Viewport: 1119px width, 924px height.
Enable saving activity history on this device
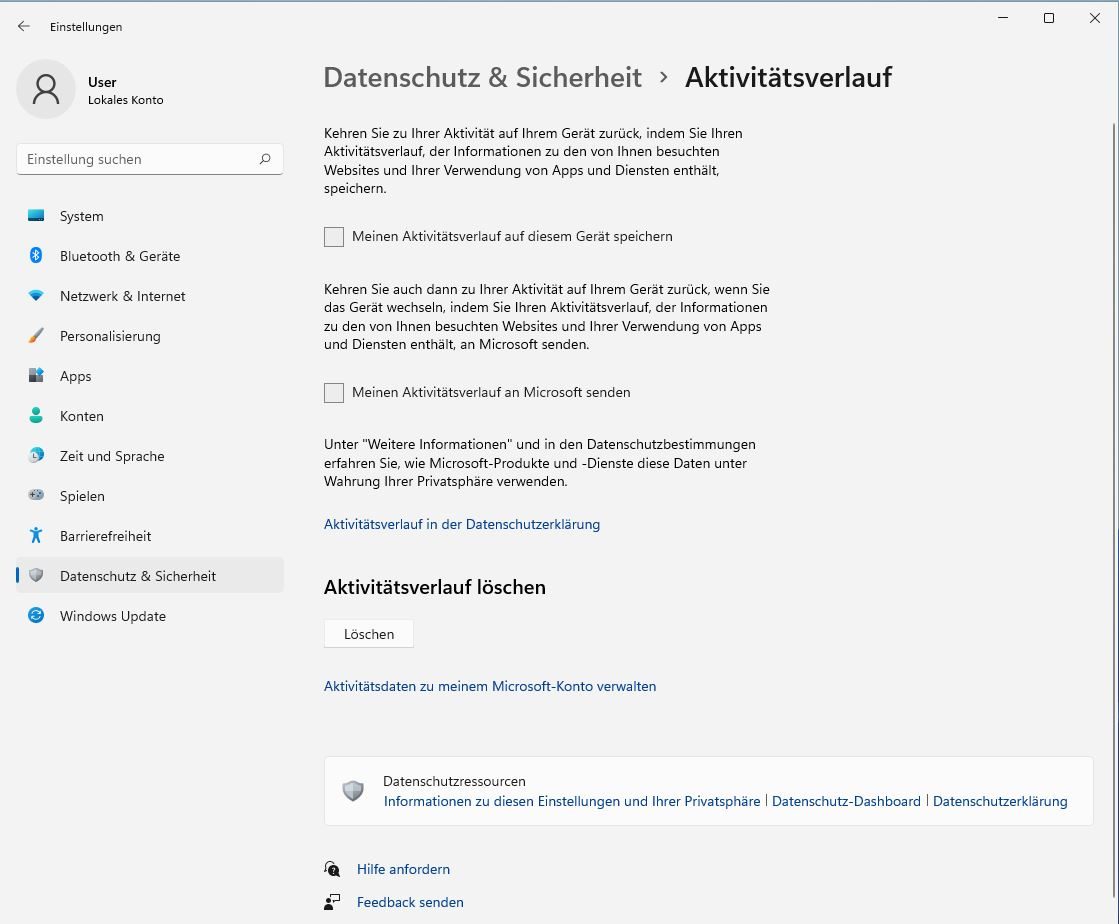pyautogui.click(x=334, y=237)
